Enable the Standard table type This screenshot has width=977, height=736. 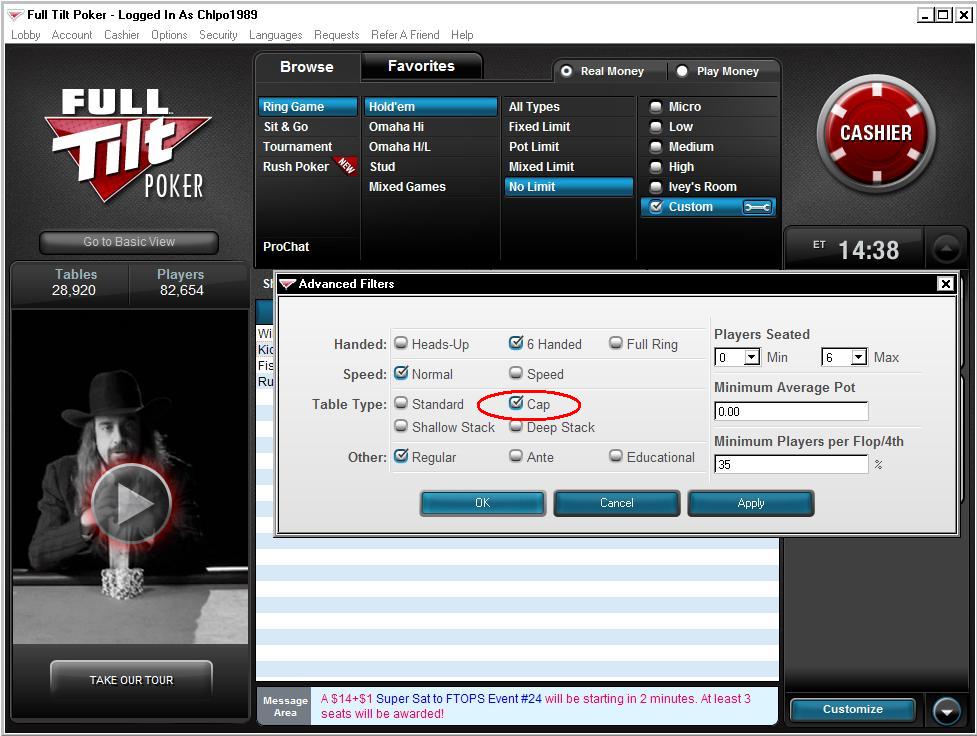tap(401, 403)
